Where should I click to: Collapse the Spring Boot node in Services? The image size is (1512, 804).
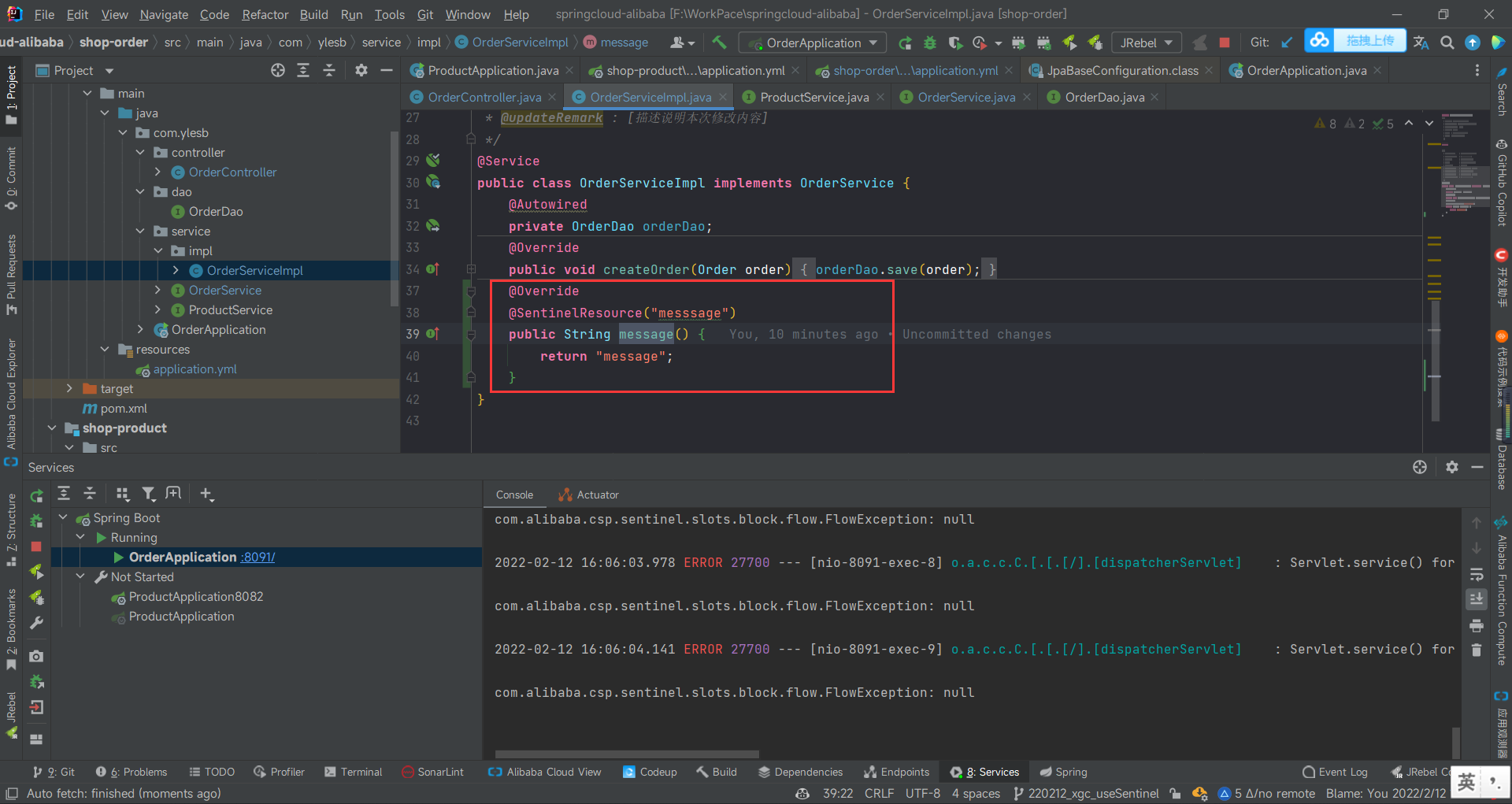[63, 517]
